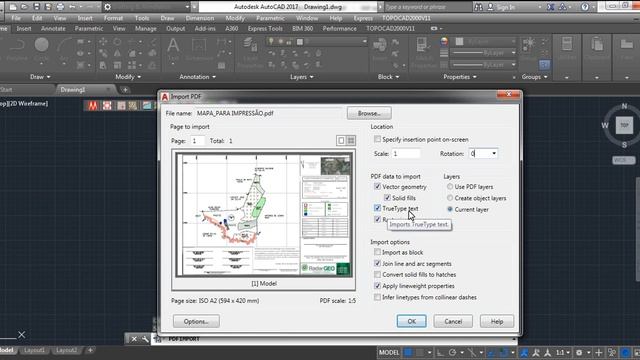Enable Convert solid fills to hatches
This screenshot has width=640, height=360.
(378, 275)
